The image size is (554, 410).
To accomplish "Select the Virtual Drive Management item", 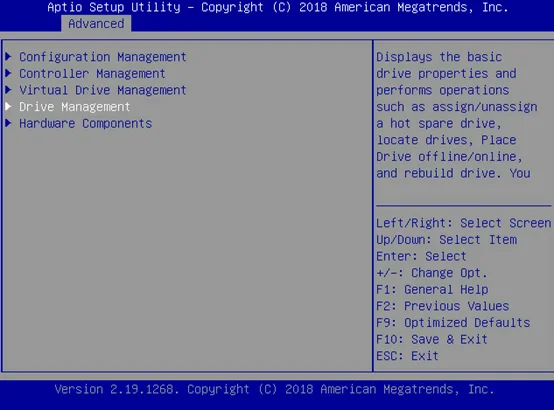I will pyautogui.click(x=102, y=90).
